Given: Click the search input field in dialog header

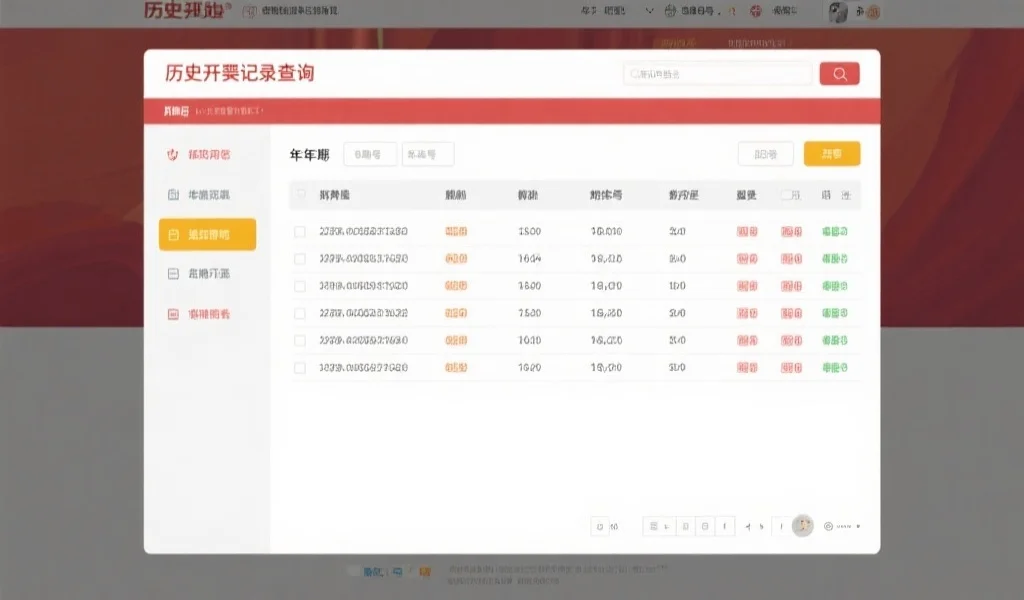Looking at the screenshot, I should [717, 74].
